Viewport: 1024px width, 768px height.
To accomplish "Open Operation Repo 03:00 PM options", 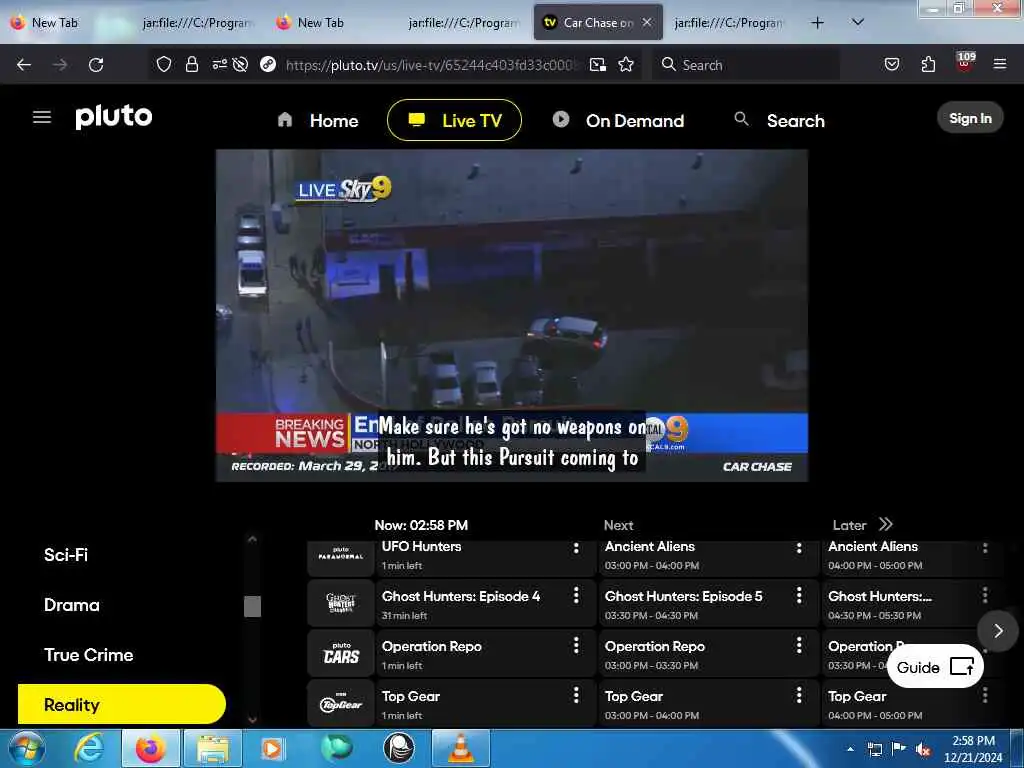I will click(x=799, y=645).
